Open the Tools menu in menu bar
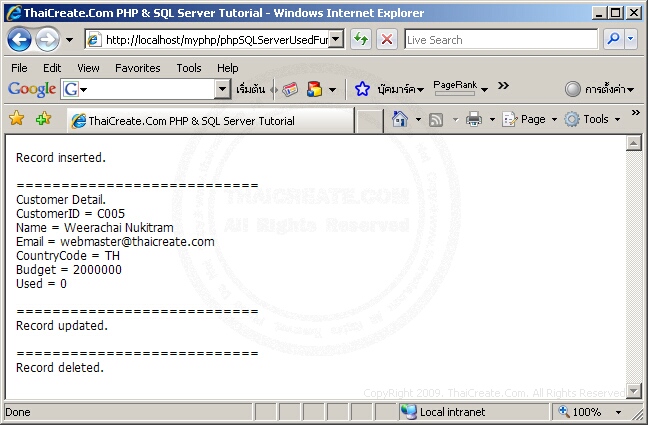 (189, 68)
